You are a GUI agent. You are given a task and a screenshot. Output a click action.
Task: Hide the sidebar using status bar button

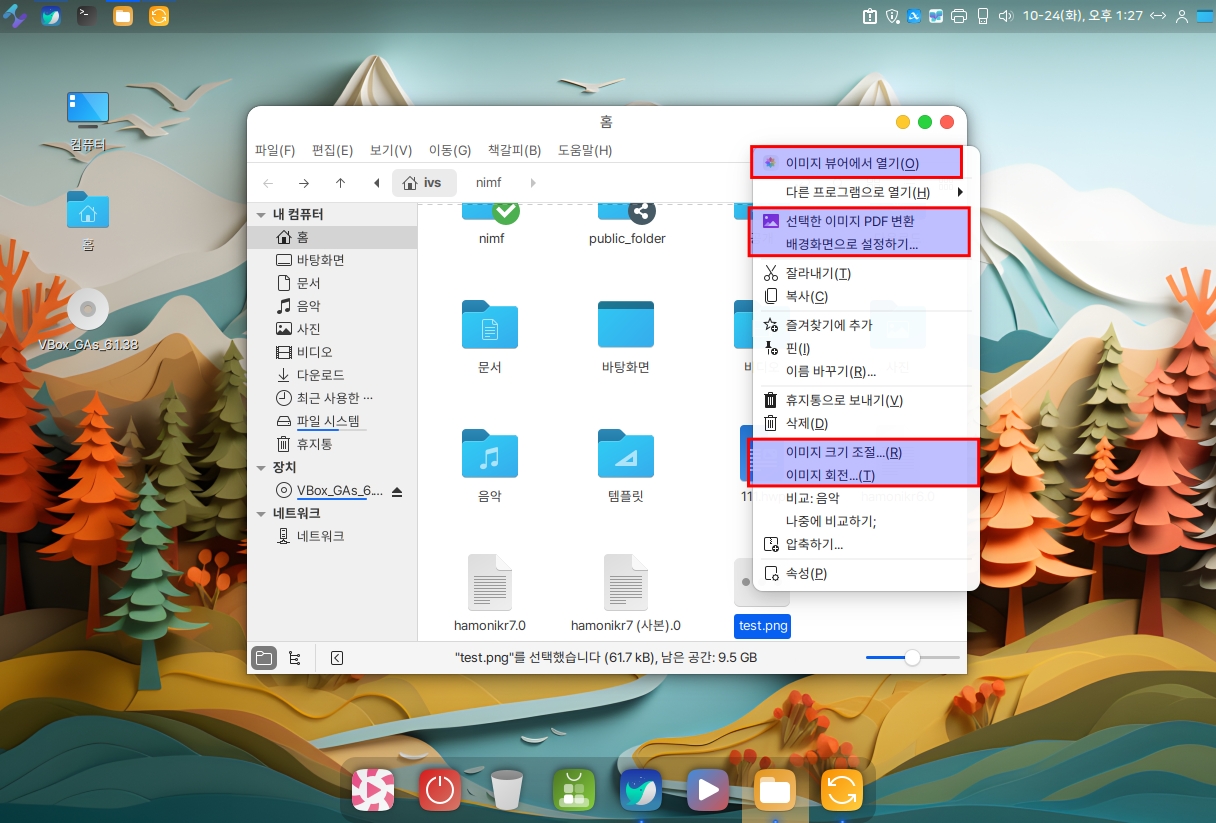click(x=337, y=658)
